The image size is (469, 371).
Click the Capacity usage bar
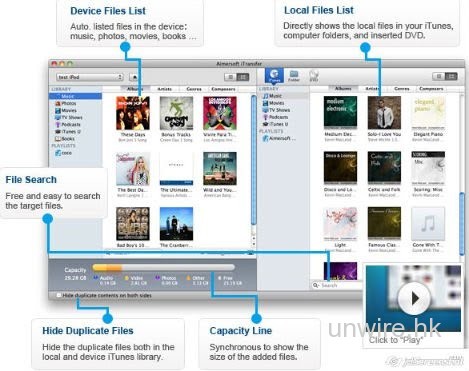click(x=163, y=267)
